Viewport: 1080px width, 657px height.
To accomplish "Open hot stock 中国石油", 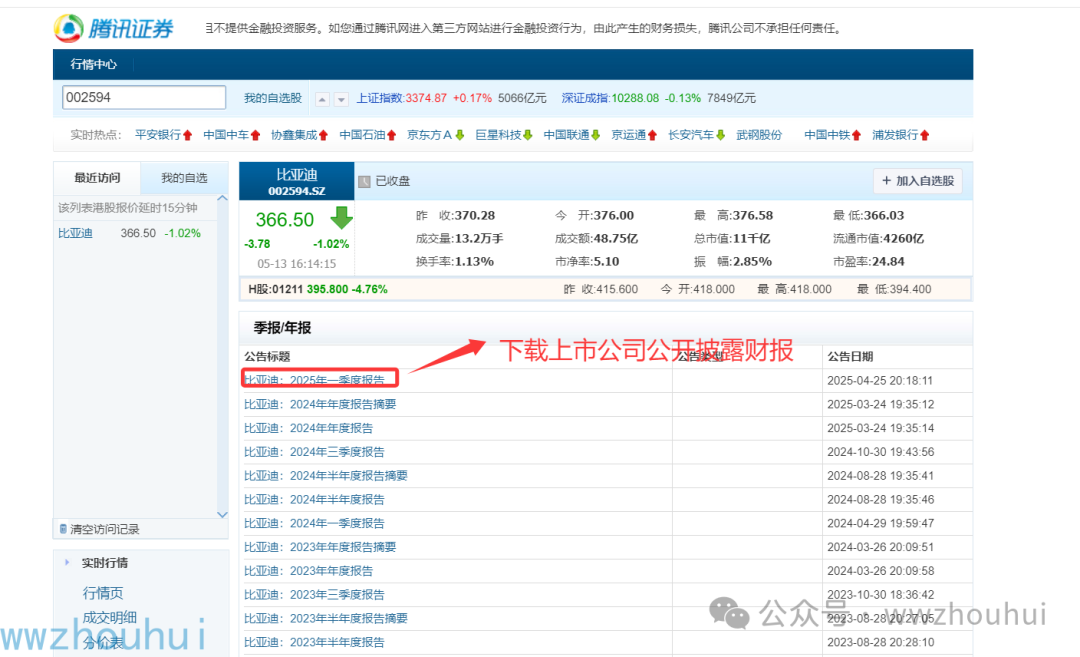I will (x=362, y=135).
